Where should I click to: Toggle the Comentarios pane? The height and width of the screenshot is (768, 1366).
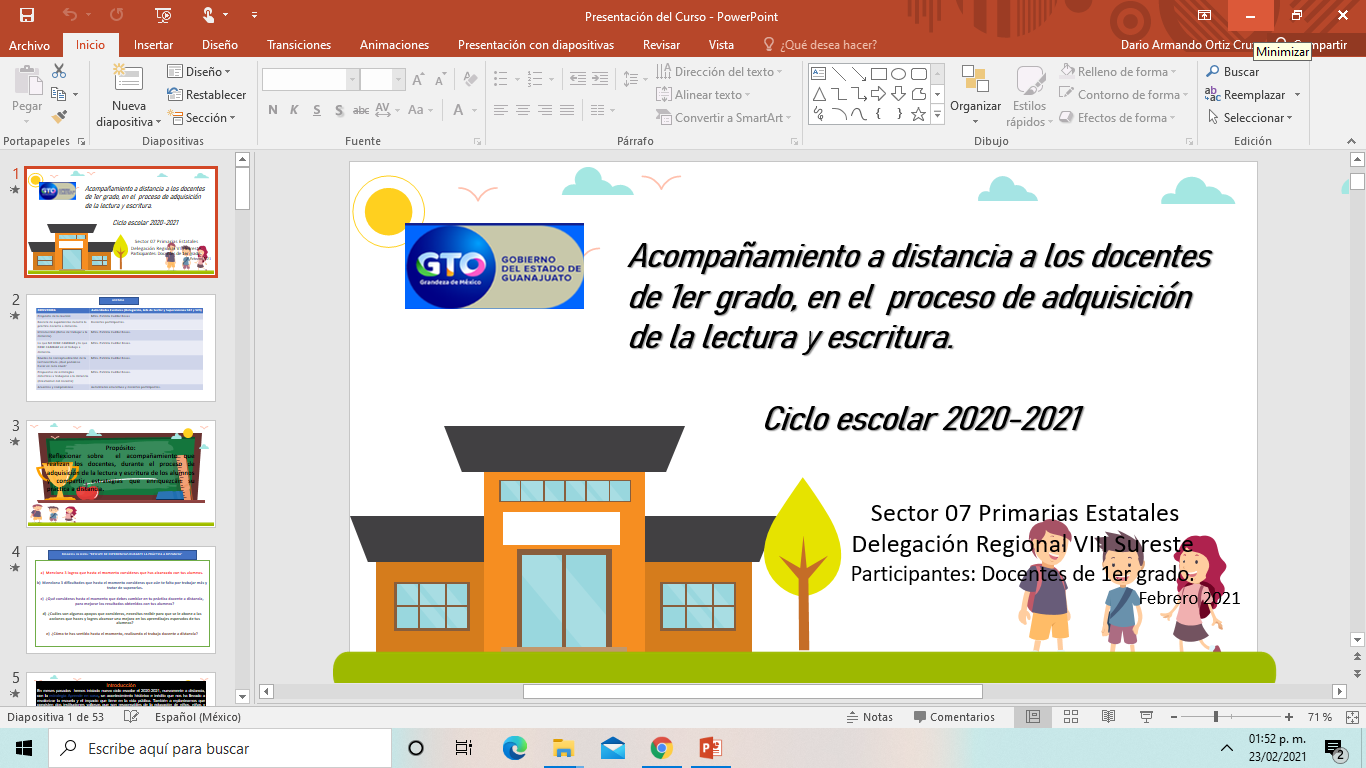[x=954, y=717]
